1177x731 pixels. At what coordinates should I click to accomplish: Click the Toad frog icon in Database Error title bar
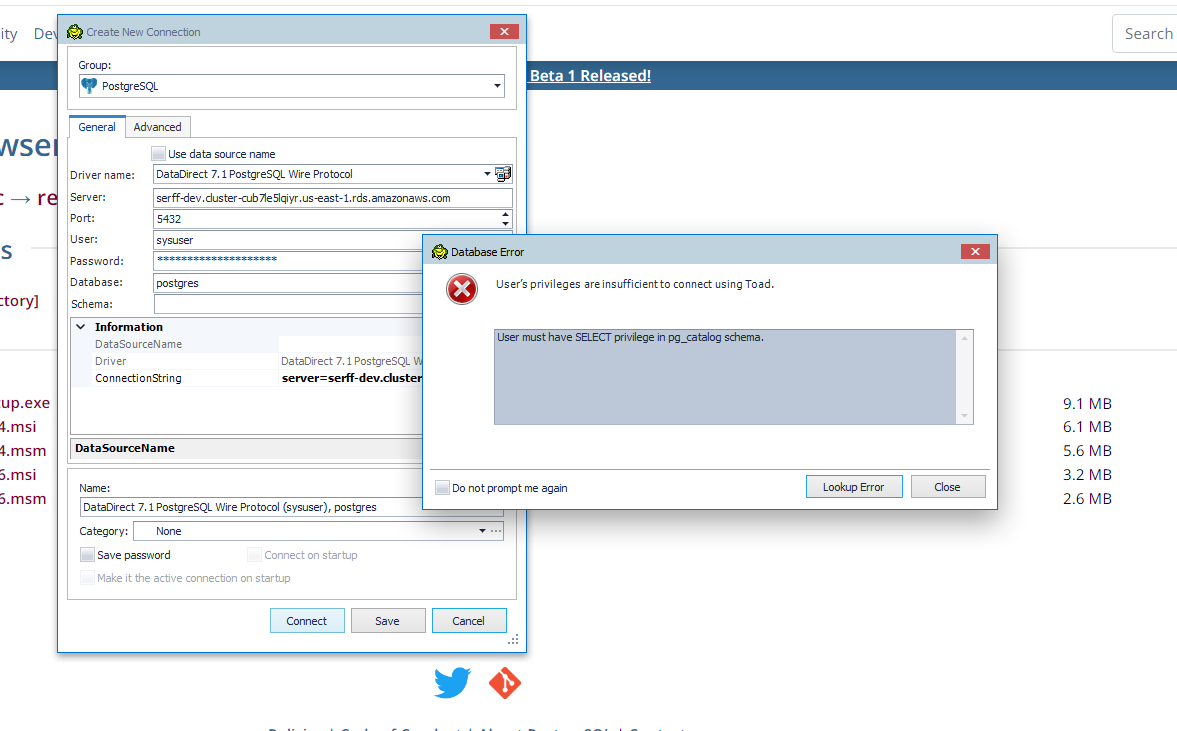[439, 252]
